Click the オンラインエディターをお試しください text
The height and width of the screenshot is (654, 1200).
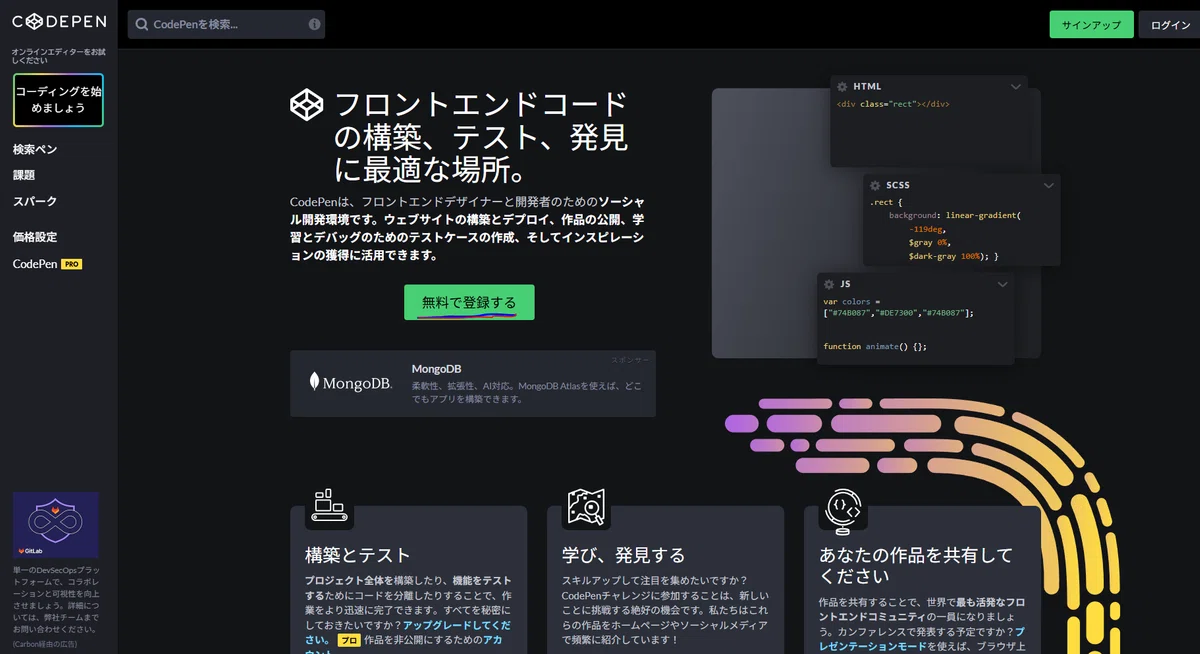pyautogui.click(x=58, y=56)
